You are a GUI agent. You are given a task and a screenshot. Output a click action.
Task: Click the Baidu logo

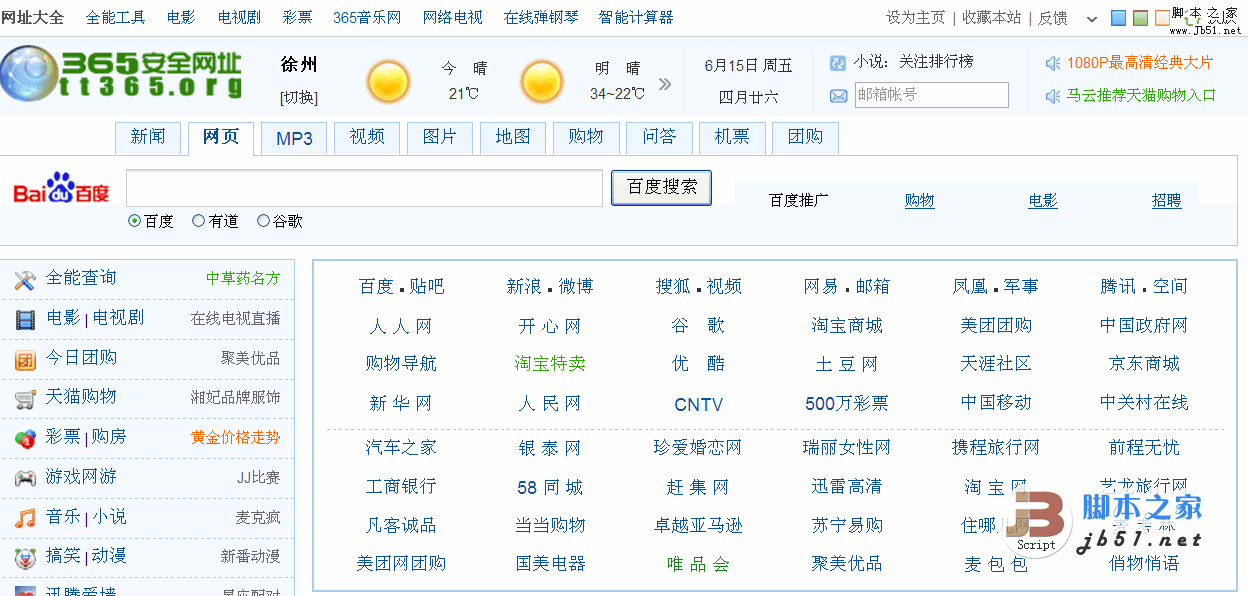61,188
